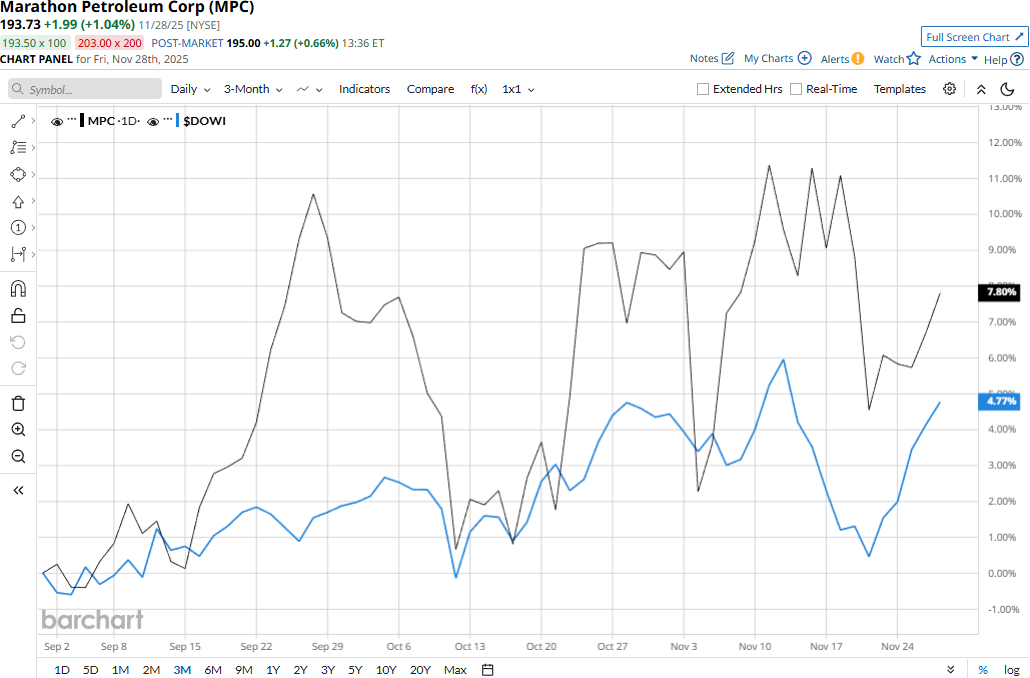Image resolution: width=1030 pixels, height=678 pixels.
Task: Expand the trend line tool submenu arrow
Action: tap(34, 121)
